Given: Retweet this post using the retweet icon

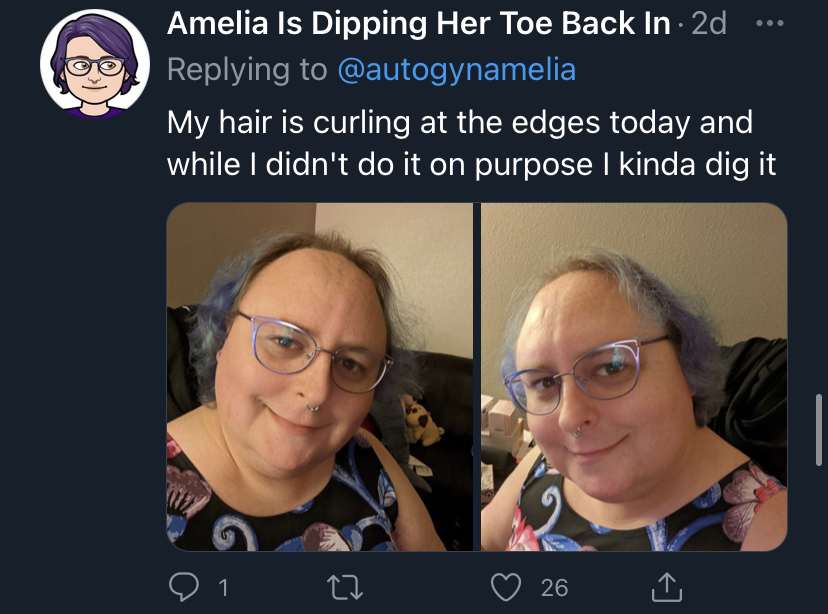Looking at the screenshot, I should pos(345,588).
